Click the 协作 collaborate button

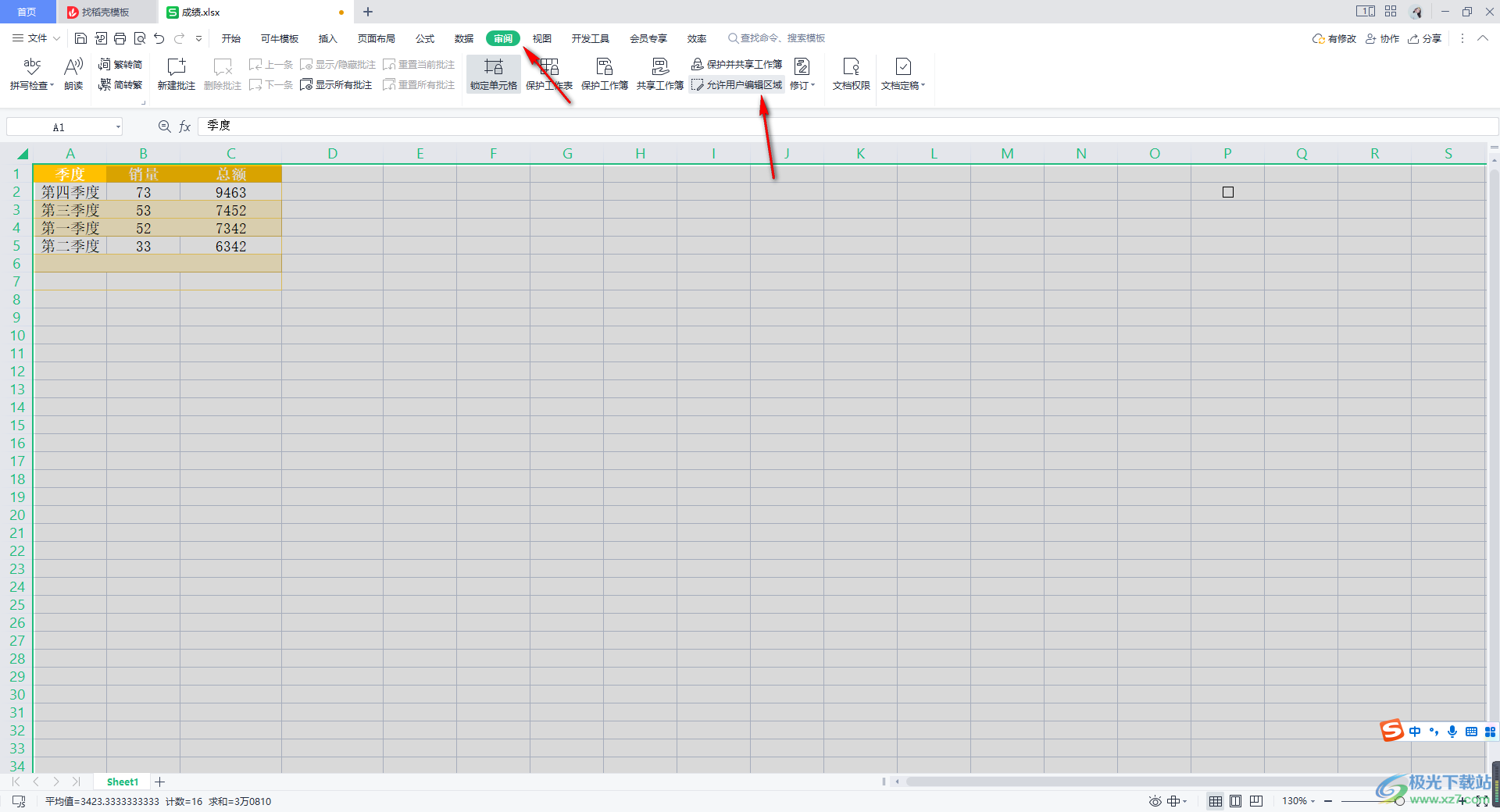[1382, 38]
